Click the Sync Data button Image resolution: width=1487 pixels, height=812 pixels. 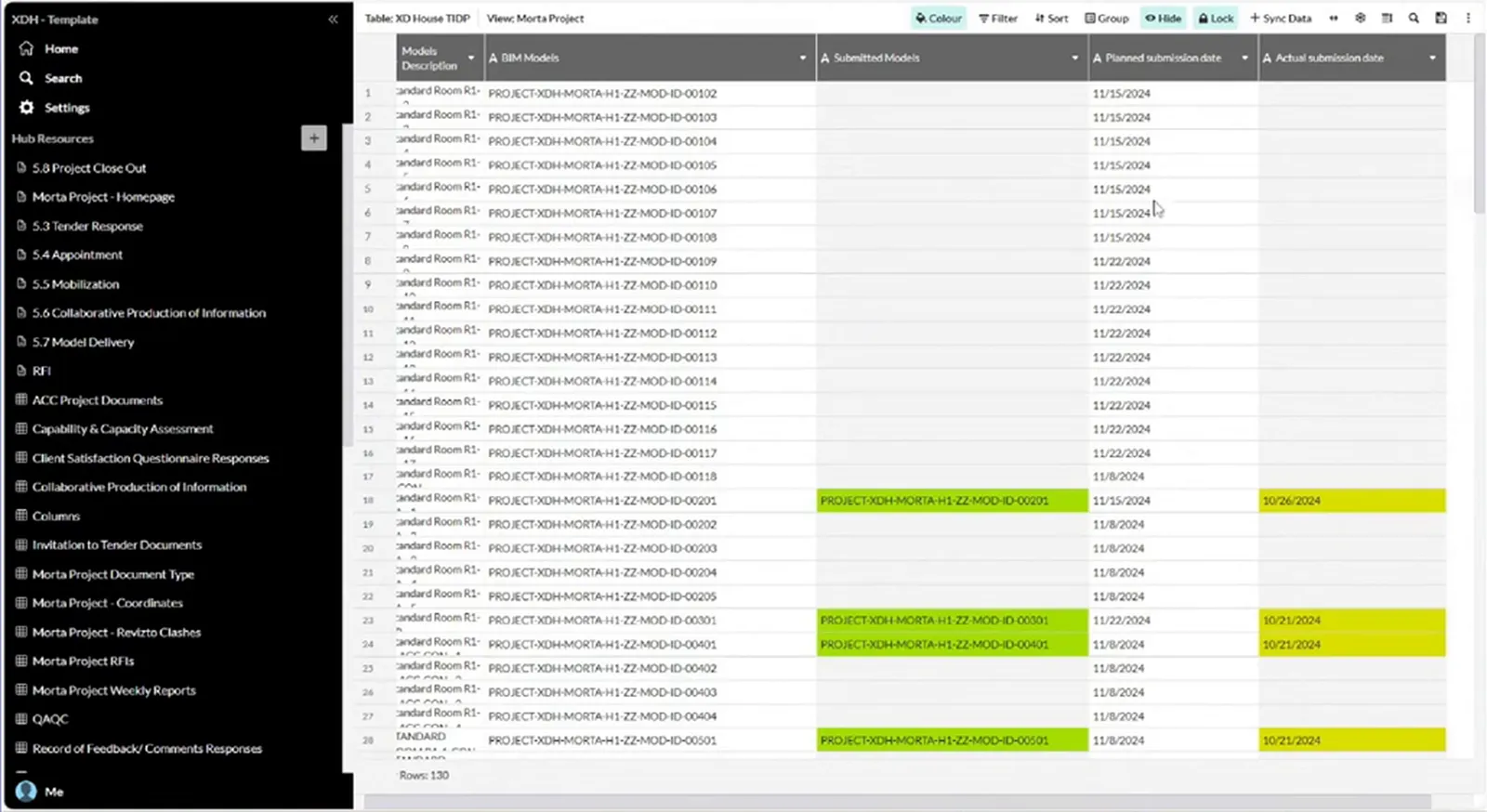tap(1281, 18)
